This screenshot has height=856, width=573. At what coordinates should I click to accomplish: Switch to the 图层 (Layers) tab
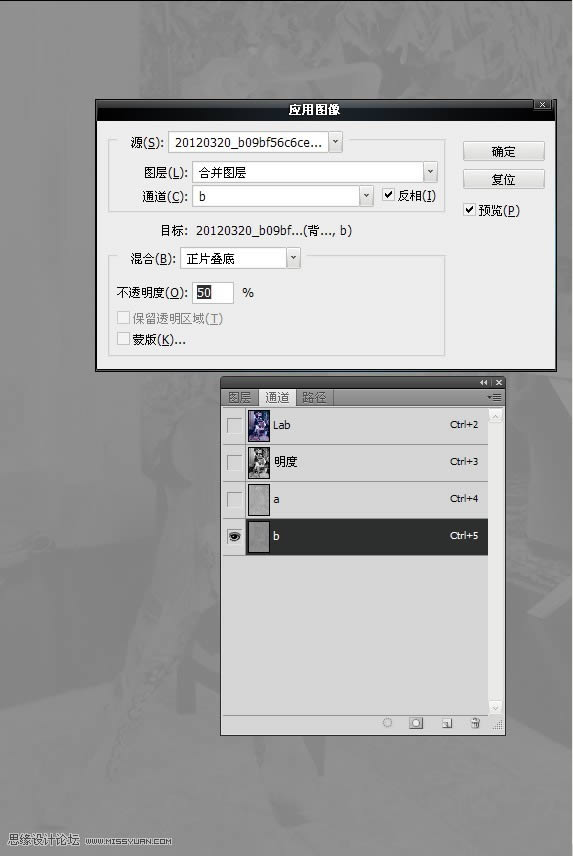tap(240, 397)
